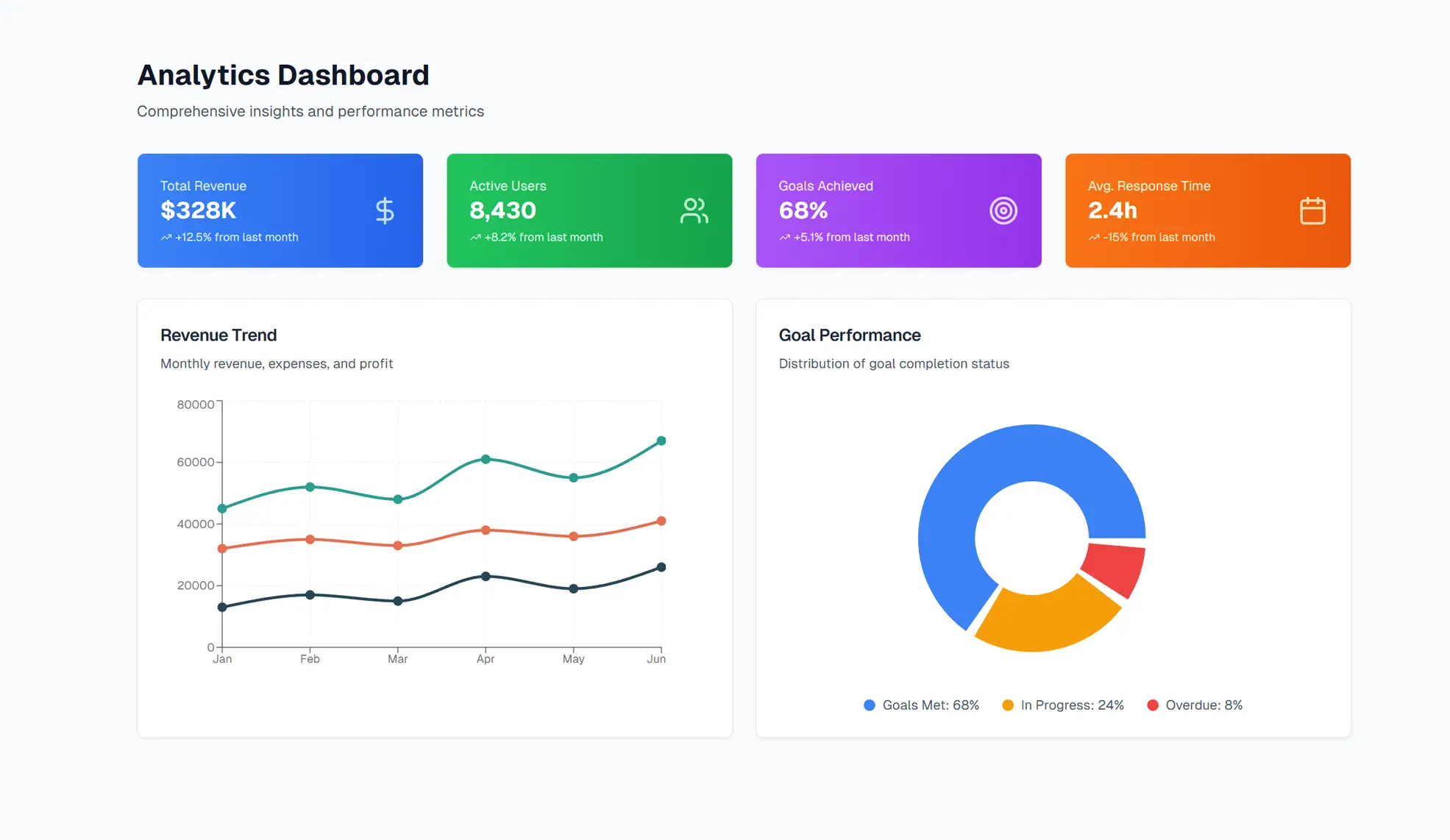
Task: Toggle the Overdue: 8% legend entry
Action: click(1204, 705)
